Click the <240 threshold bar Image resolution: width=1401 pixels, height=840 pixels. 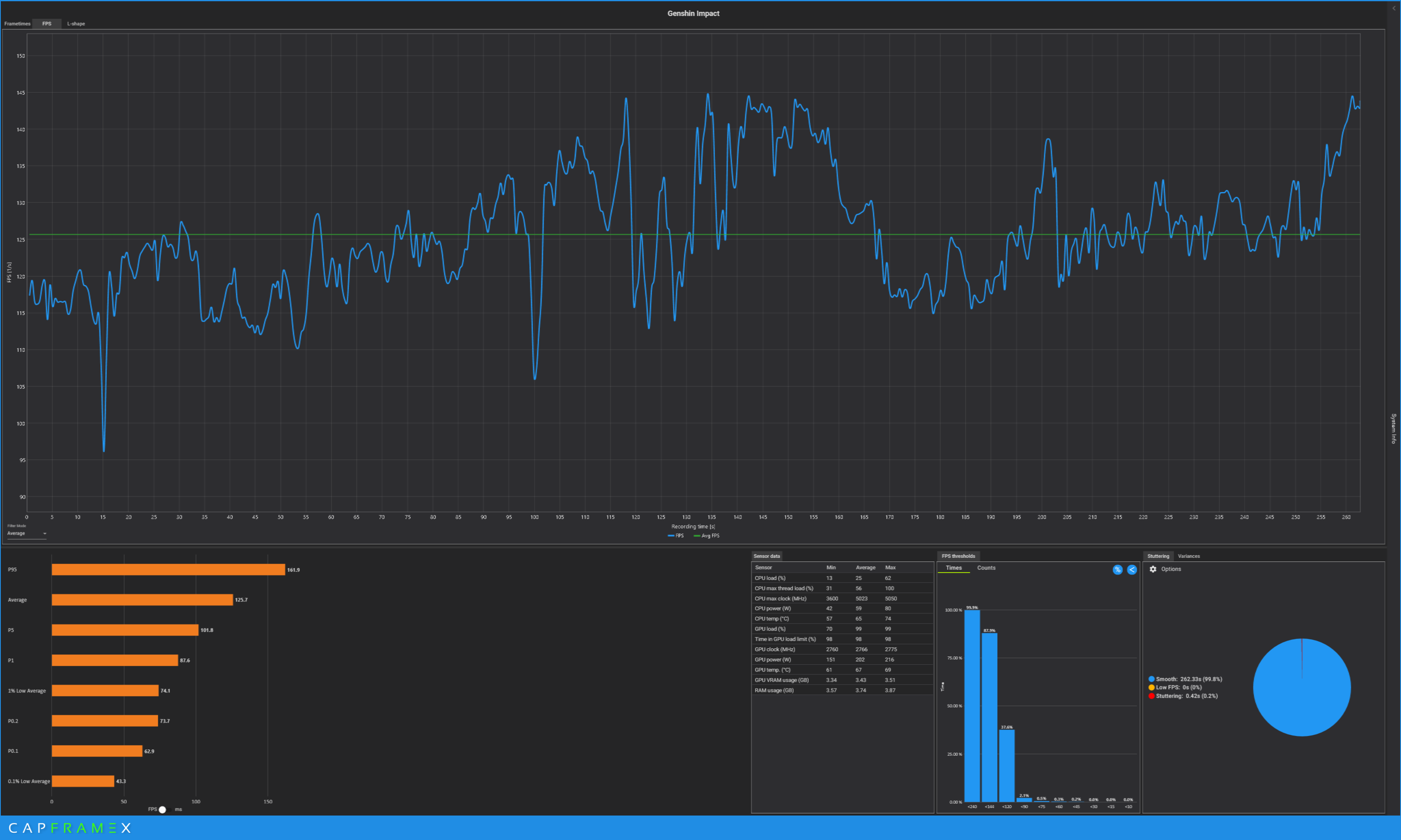click(972, 706)
